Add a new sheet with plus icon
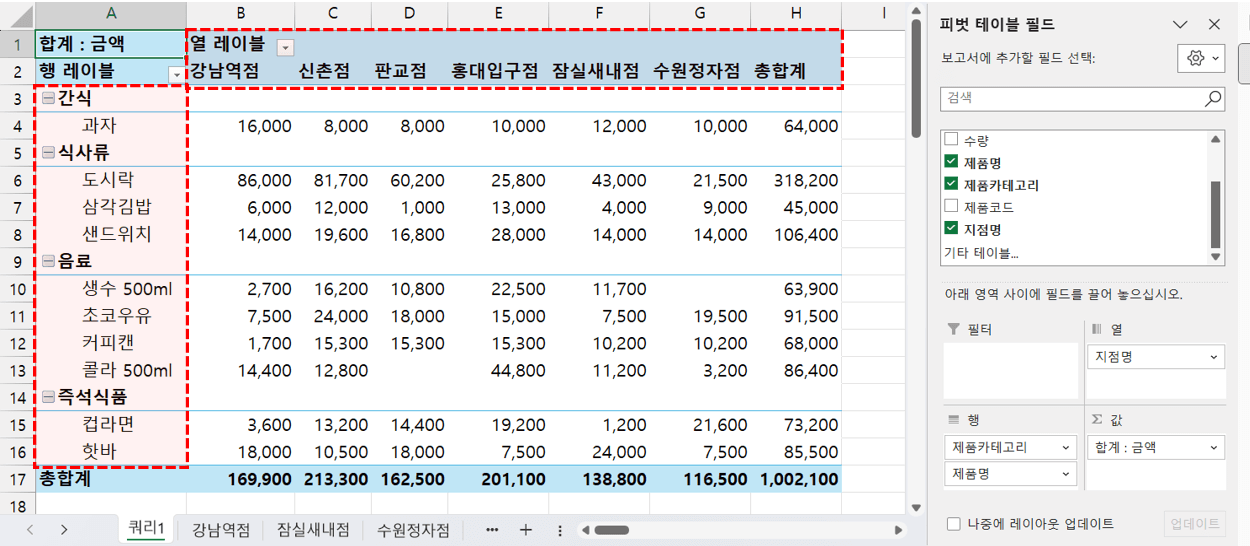 526,530
